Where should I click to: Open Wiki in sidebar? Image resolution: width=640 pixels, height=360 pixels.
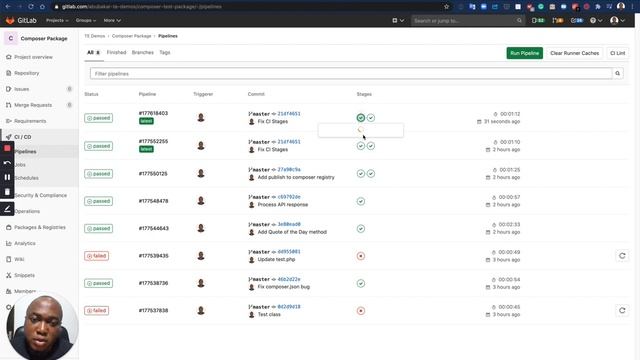coord(19,259)
